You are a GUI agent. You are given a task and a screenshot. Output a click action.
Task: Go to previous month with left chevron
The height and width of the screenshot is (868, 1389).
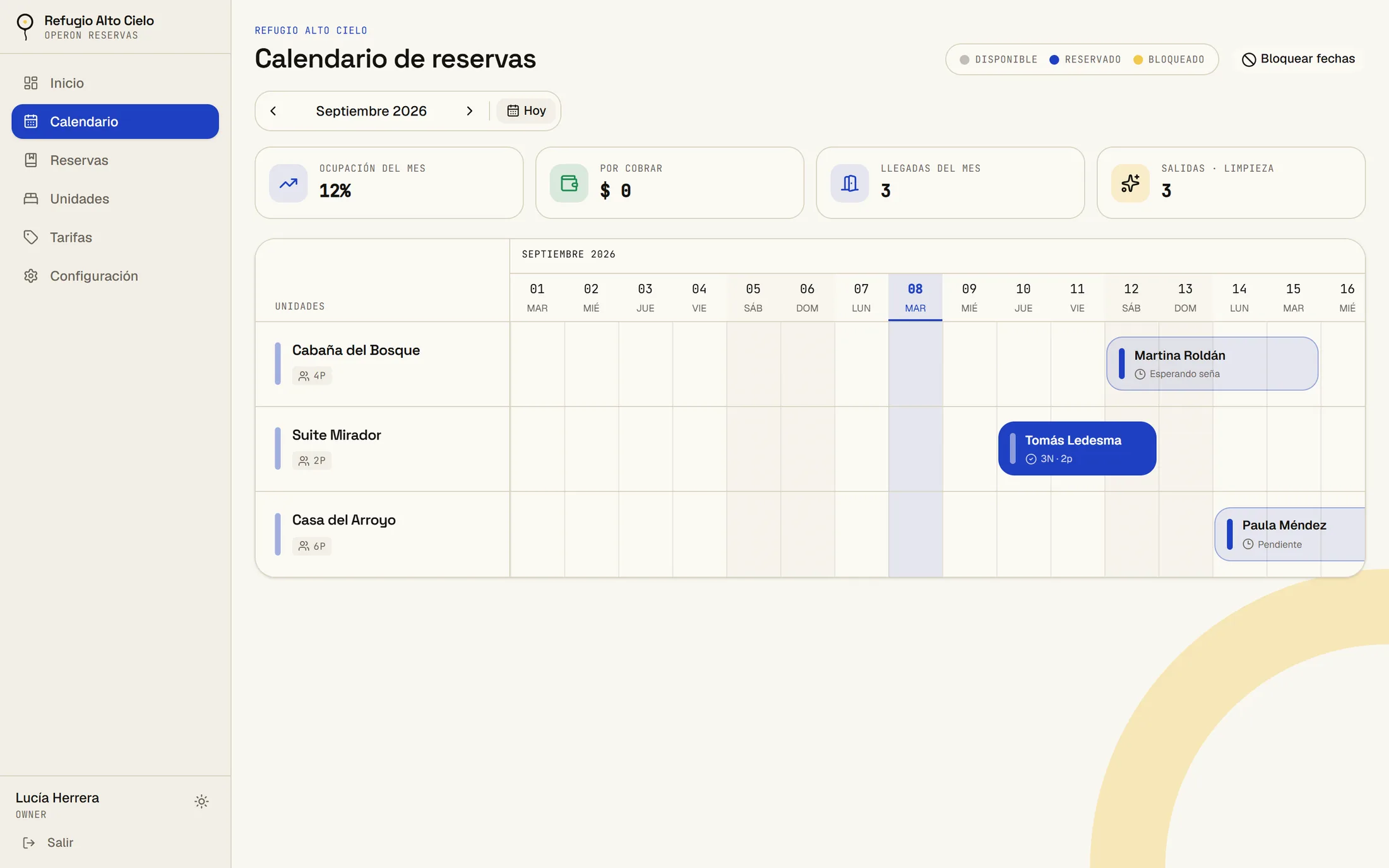point(273,110)
